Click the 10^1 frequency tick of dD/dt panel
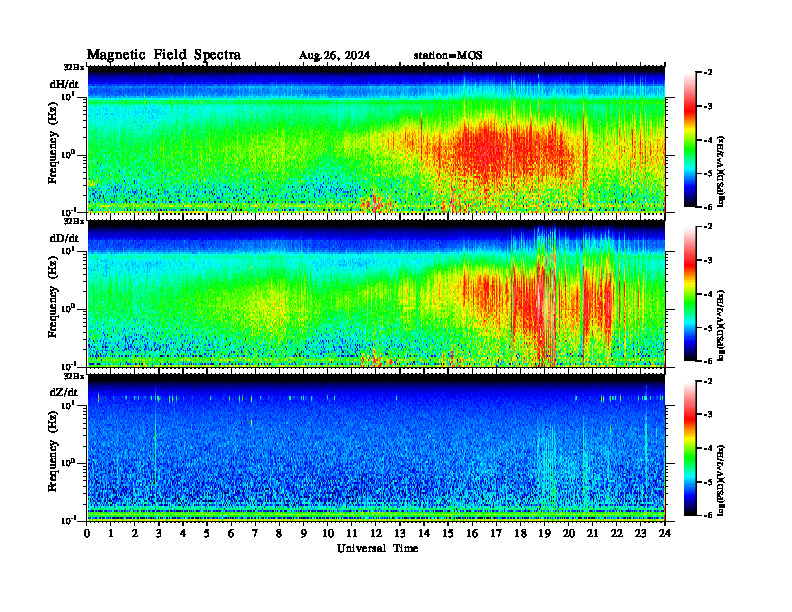Viewport: 792px width, 612px height. tap(68, 251)
